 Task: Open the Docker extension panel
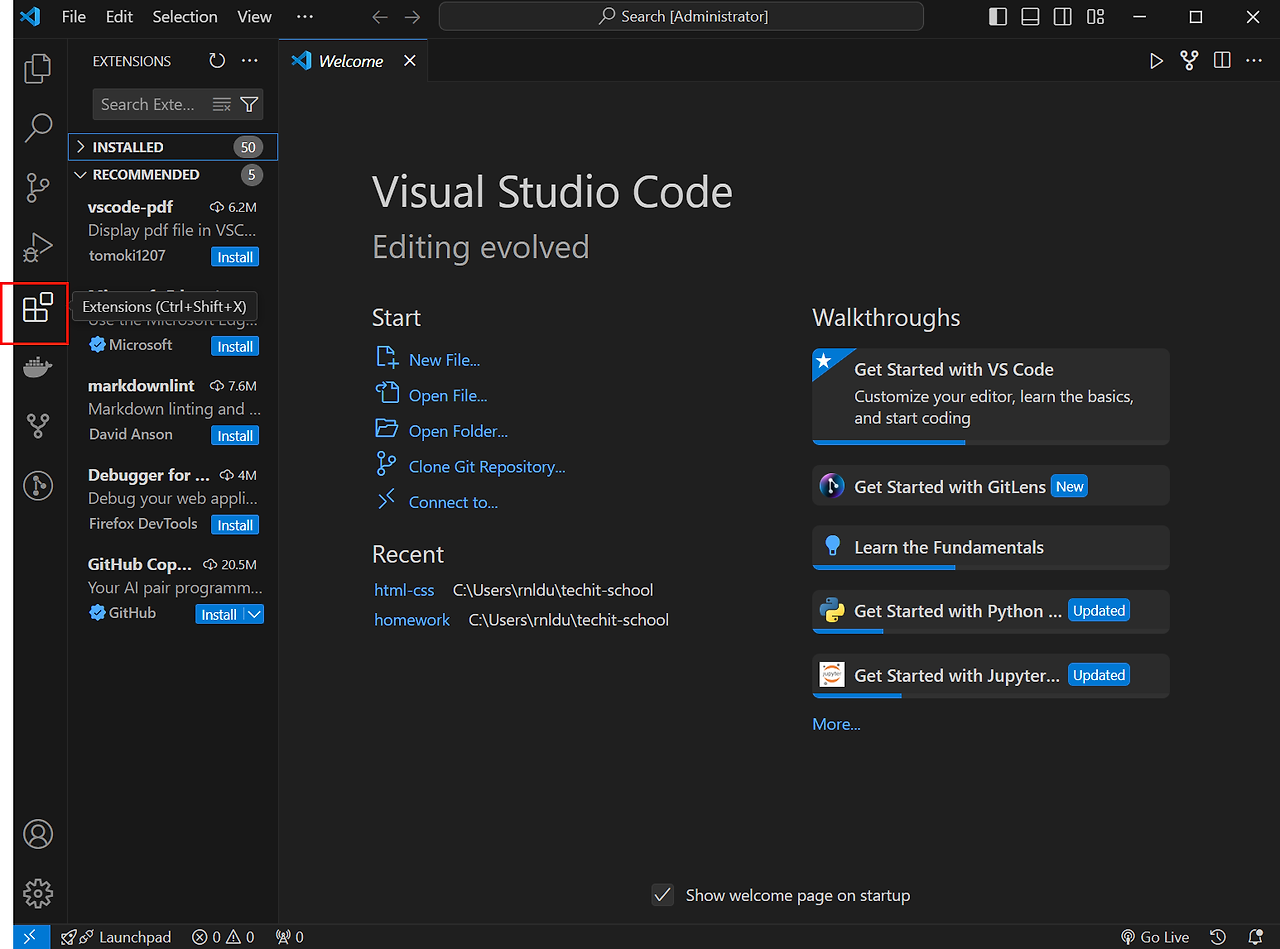[x=37, y=366]
